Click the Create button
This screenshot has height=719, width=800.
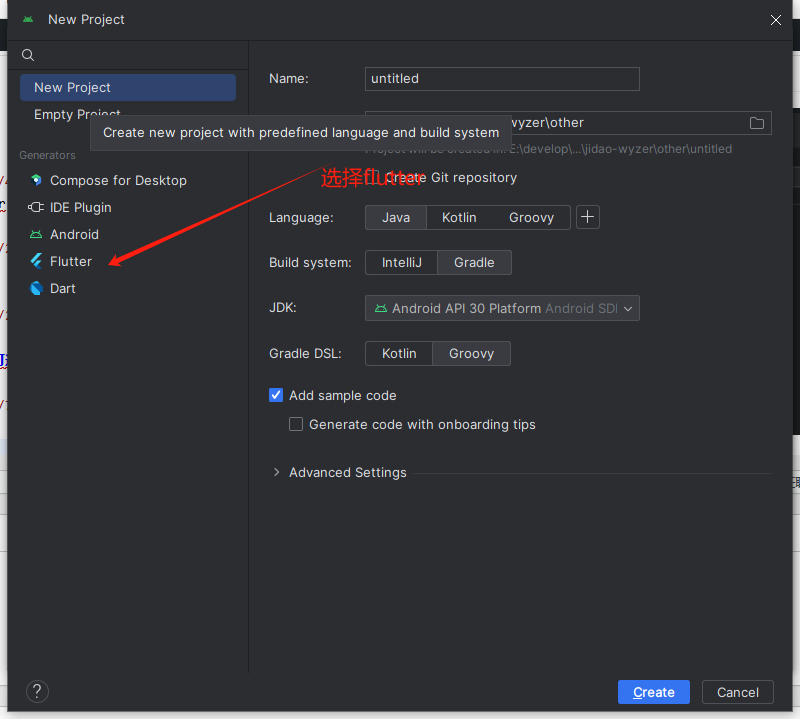click(x=654, y=692)
